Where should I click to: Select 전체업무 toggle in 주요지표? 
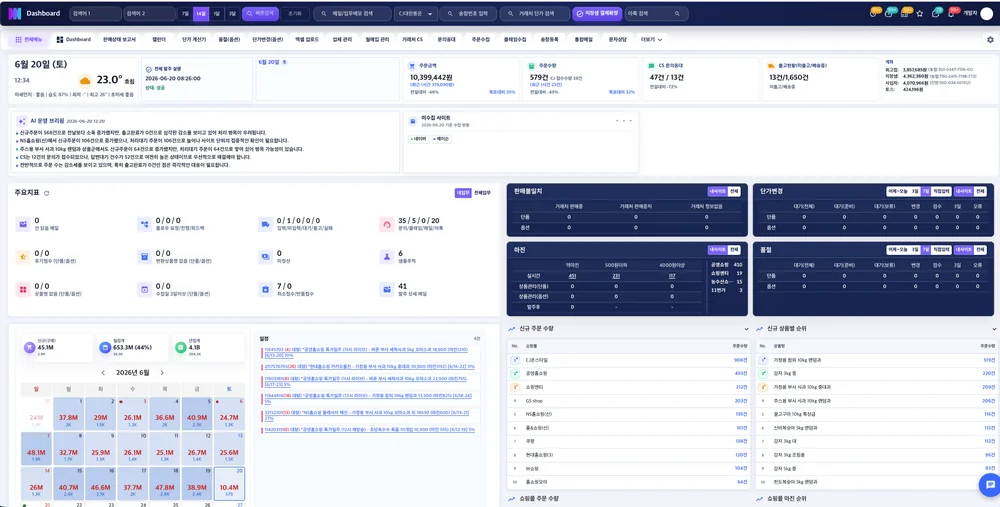pyautogui.click(x=482, y=193)
